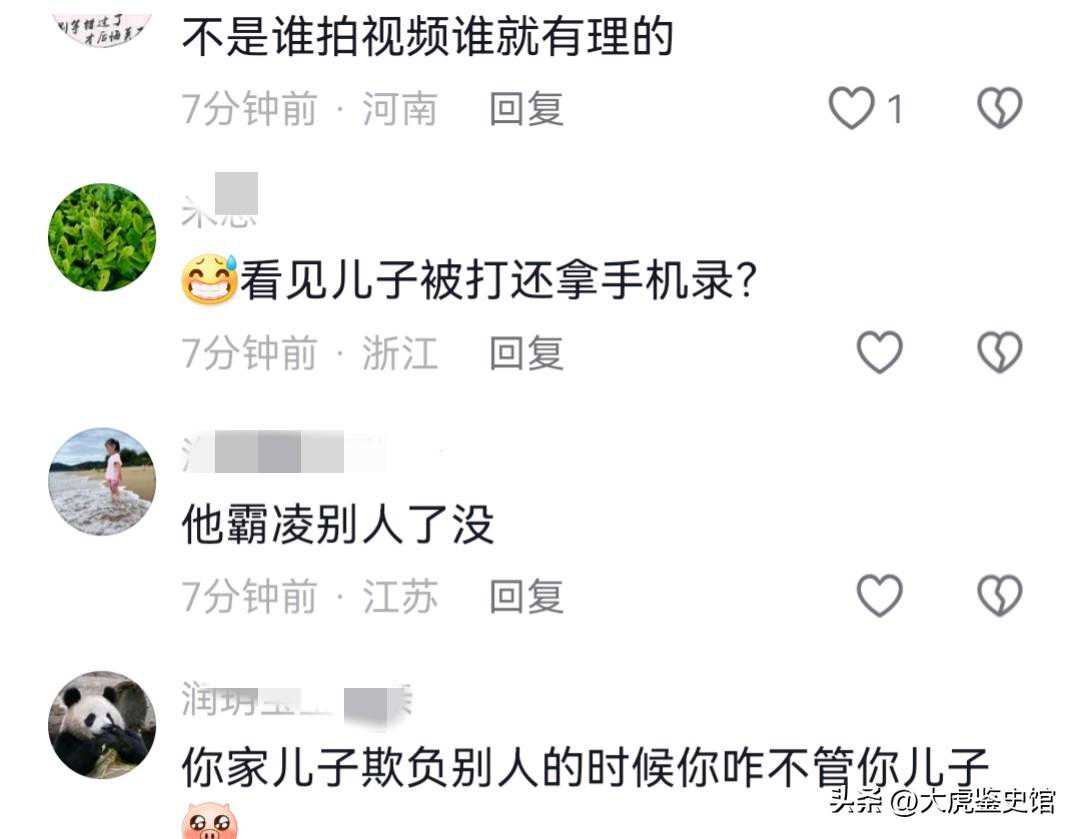Reply to the Zhejiang comment via 回复
The width and height of the screenshot is (1080, 839).
point(526,353)
